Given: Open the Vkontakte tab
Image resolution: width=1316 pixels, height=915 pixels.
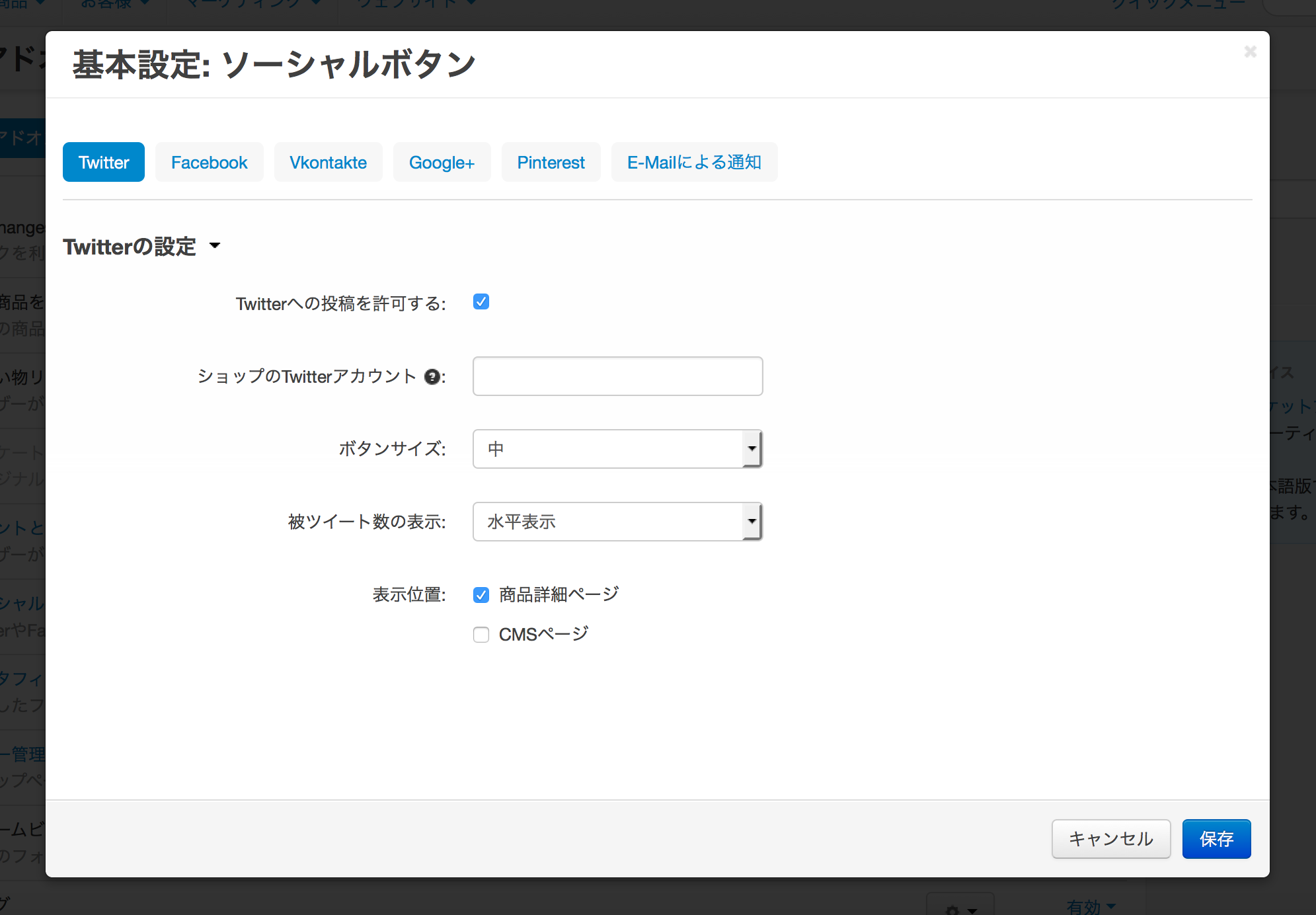Looking at the screenshot, I should click(328, 162).
